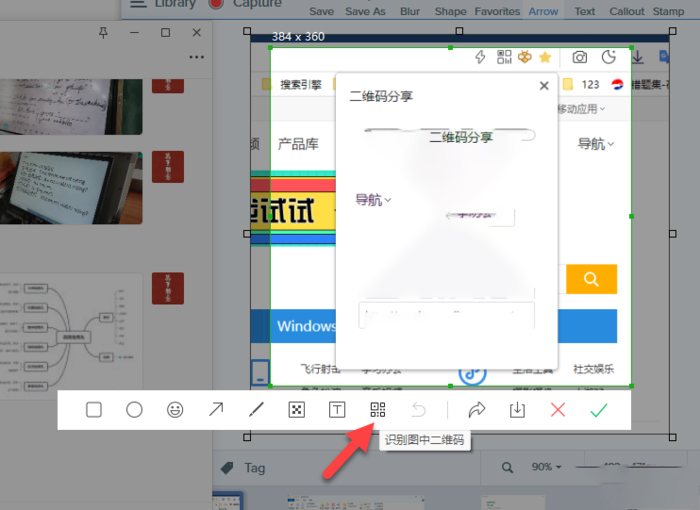Viewport: 700px width, 510px height.
Task: Click the red Capture record button
Action: 216,4
